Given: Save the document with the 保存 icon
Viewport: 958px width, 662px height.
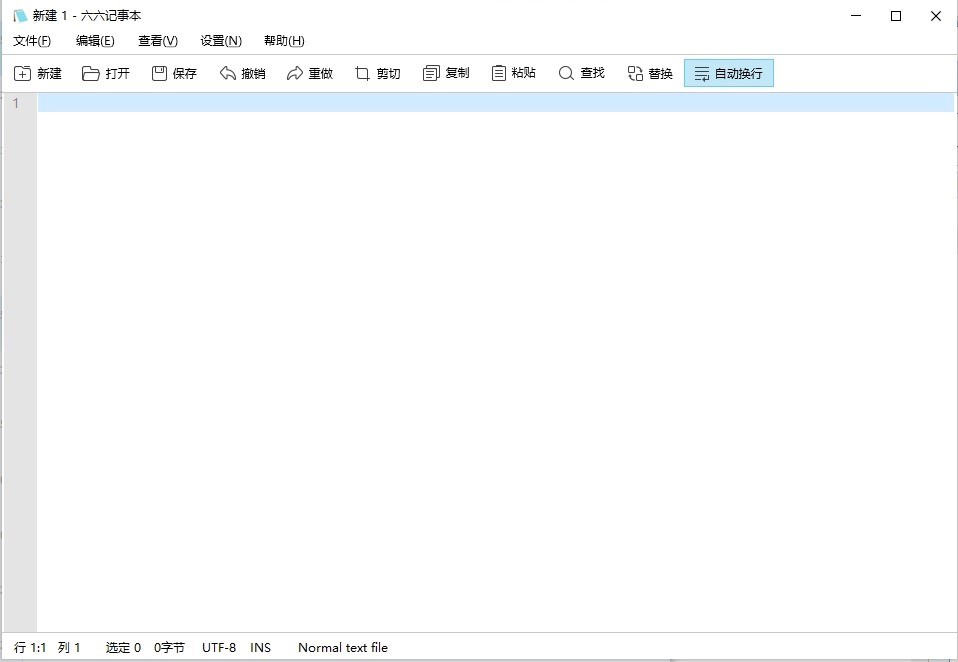Looking at the screenshot, I should tap(159, 73).
